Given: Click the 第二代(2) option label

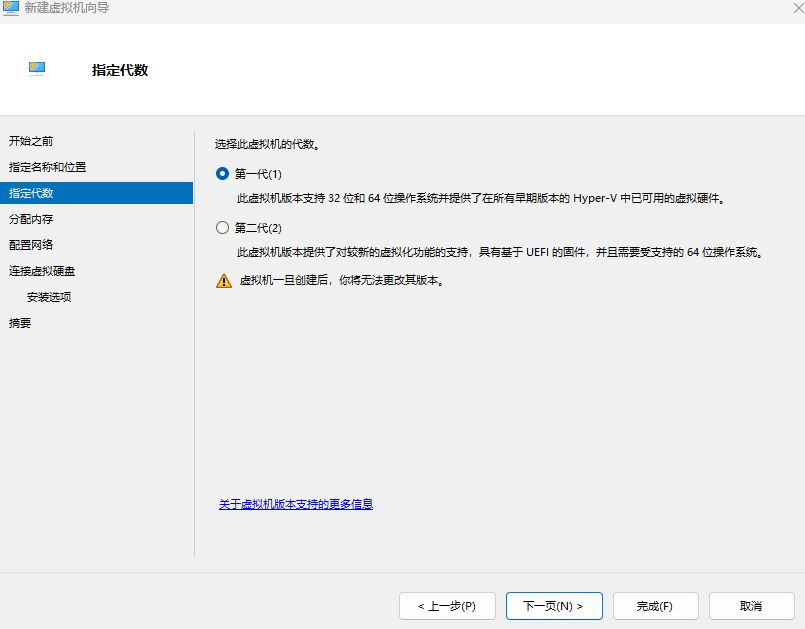Looking at the screenshot, I should pos(258,228).
